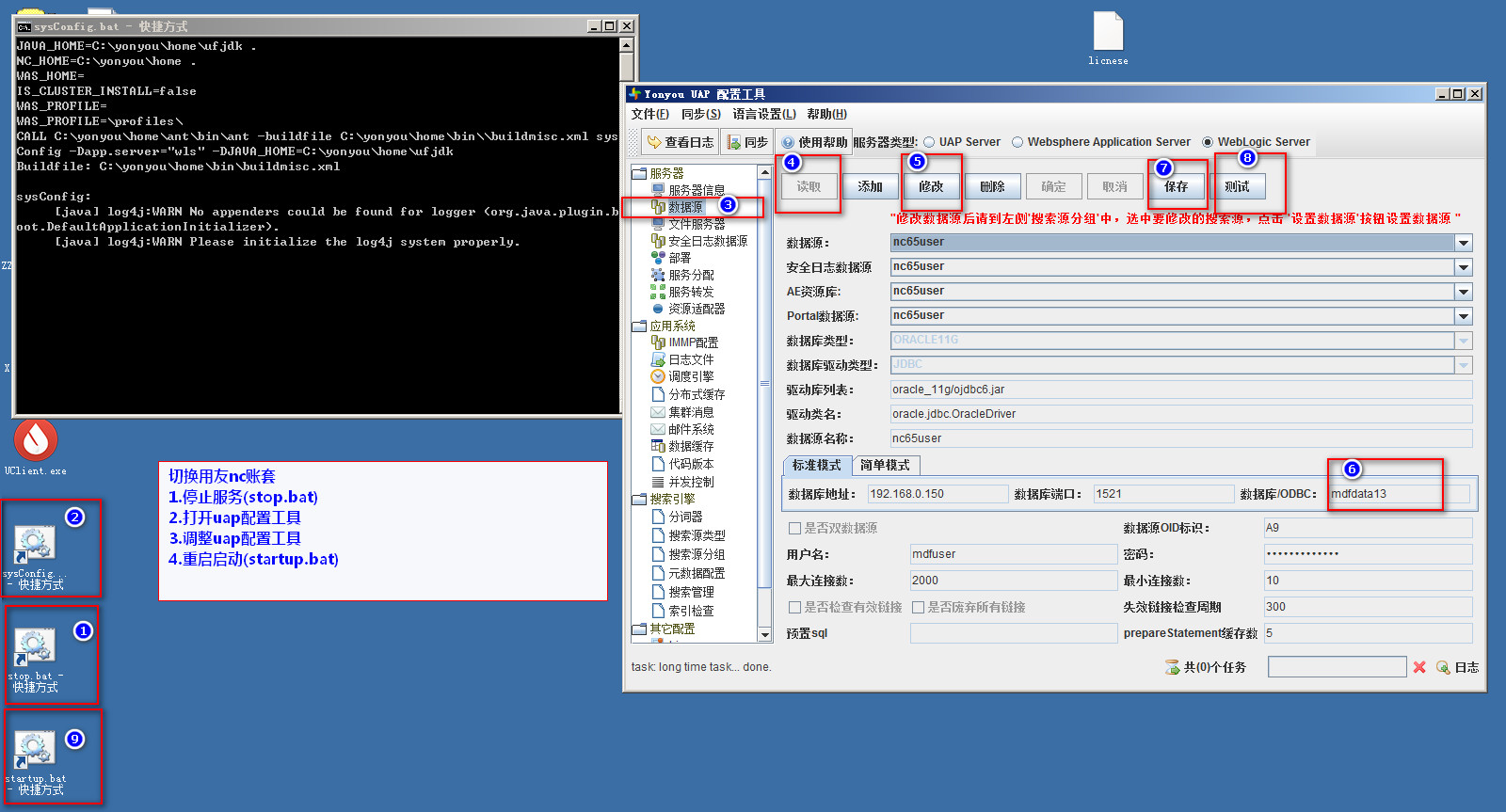
Task: Click the 修改 button
Action: (931, 186)
